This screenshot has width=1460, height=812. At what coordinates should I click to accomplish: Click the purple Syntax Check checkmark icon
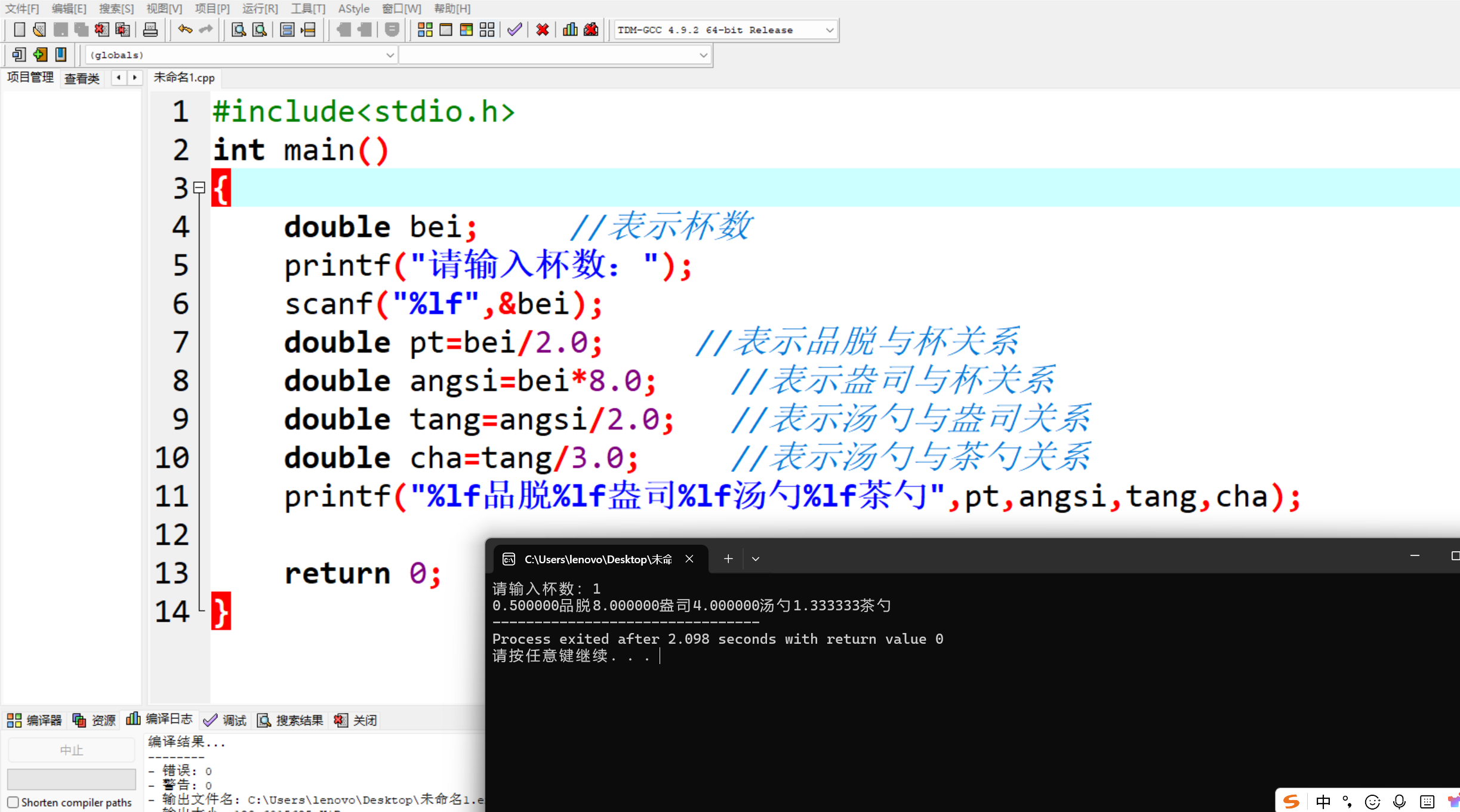pyautogui.click(x=514, y=30)
